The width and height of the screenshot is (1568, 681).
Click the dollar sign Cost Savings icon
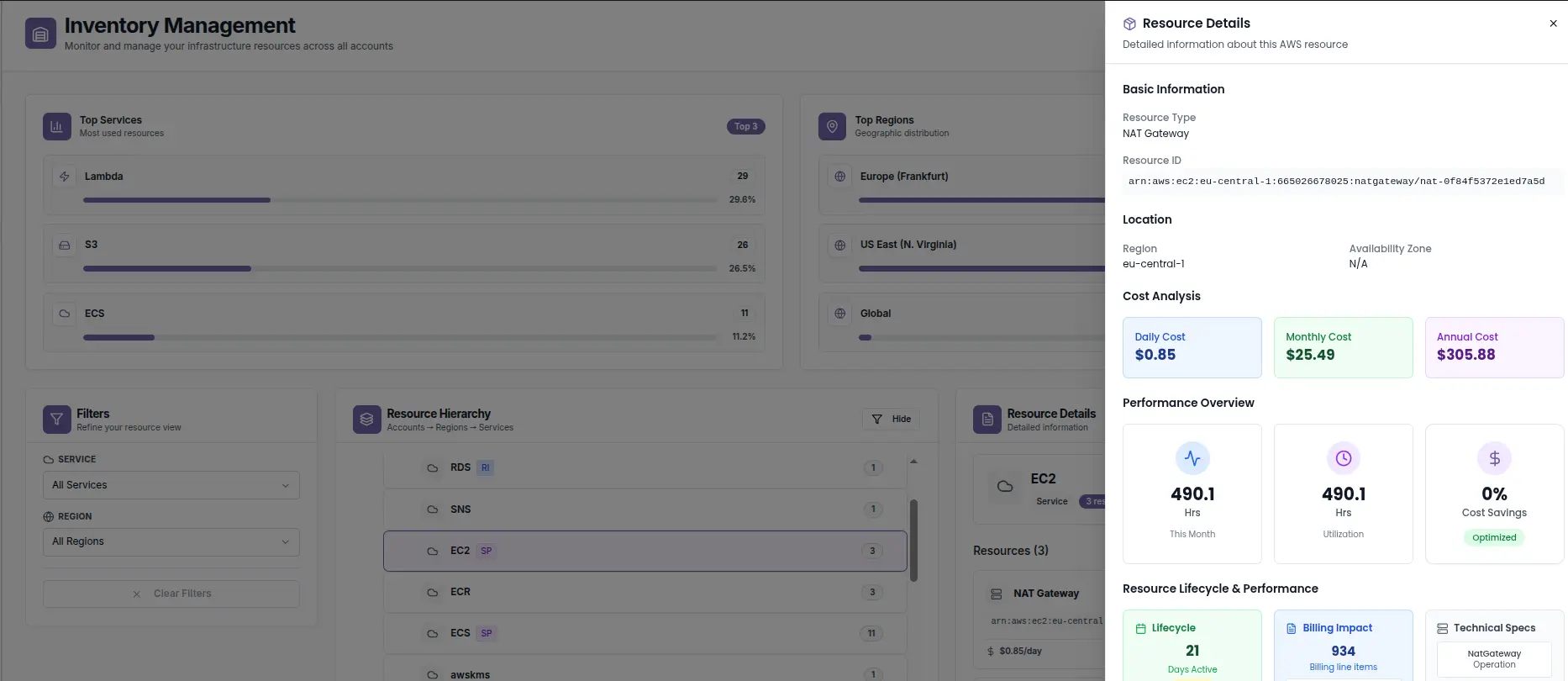click(1494, 458)
